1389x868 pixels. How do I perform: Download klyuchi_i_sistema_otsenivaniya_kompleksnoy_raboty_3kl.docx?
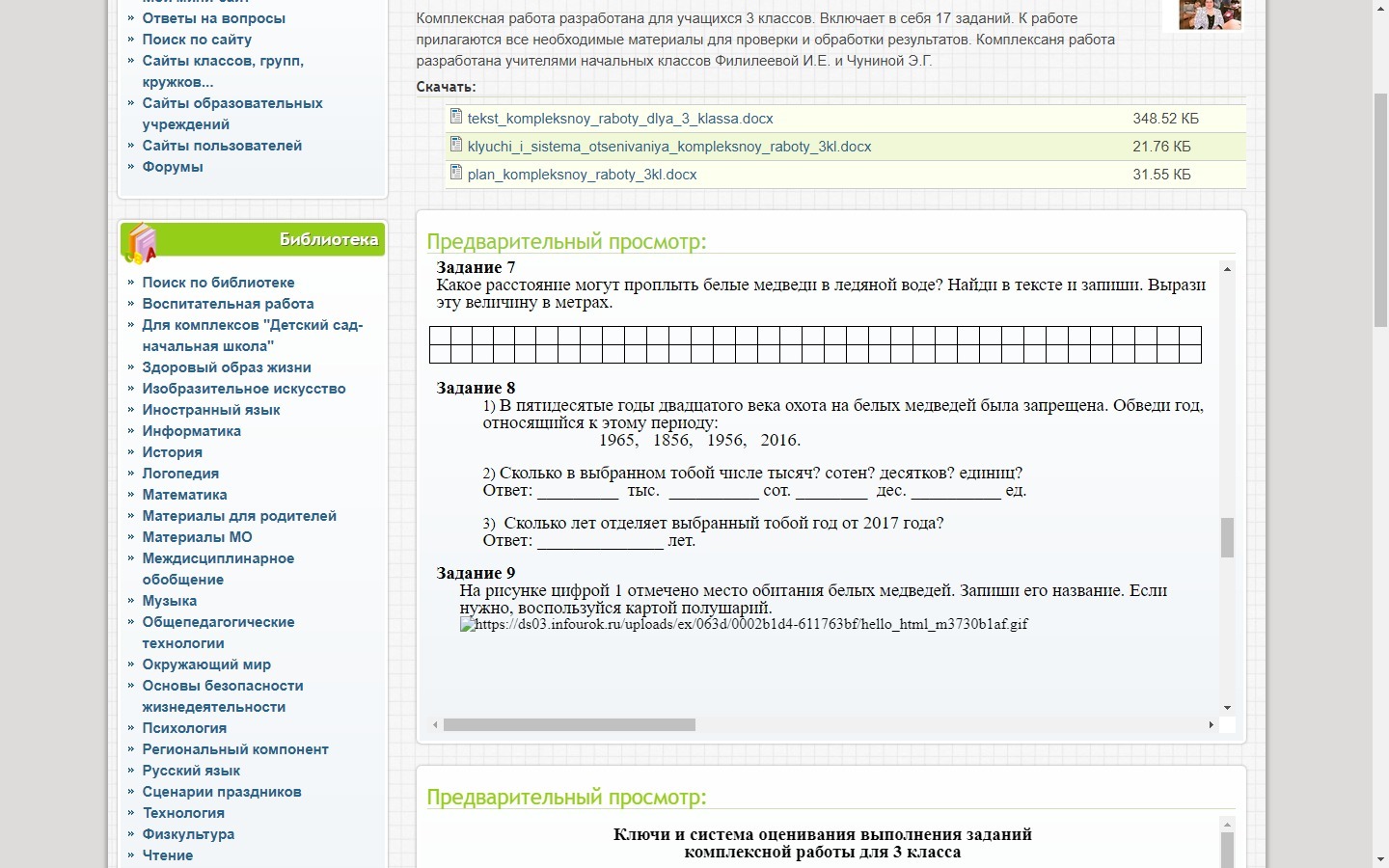pos(669,147)
